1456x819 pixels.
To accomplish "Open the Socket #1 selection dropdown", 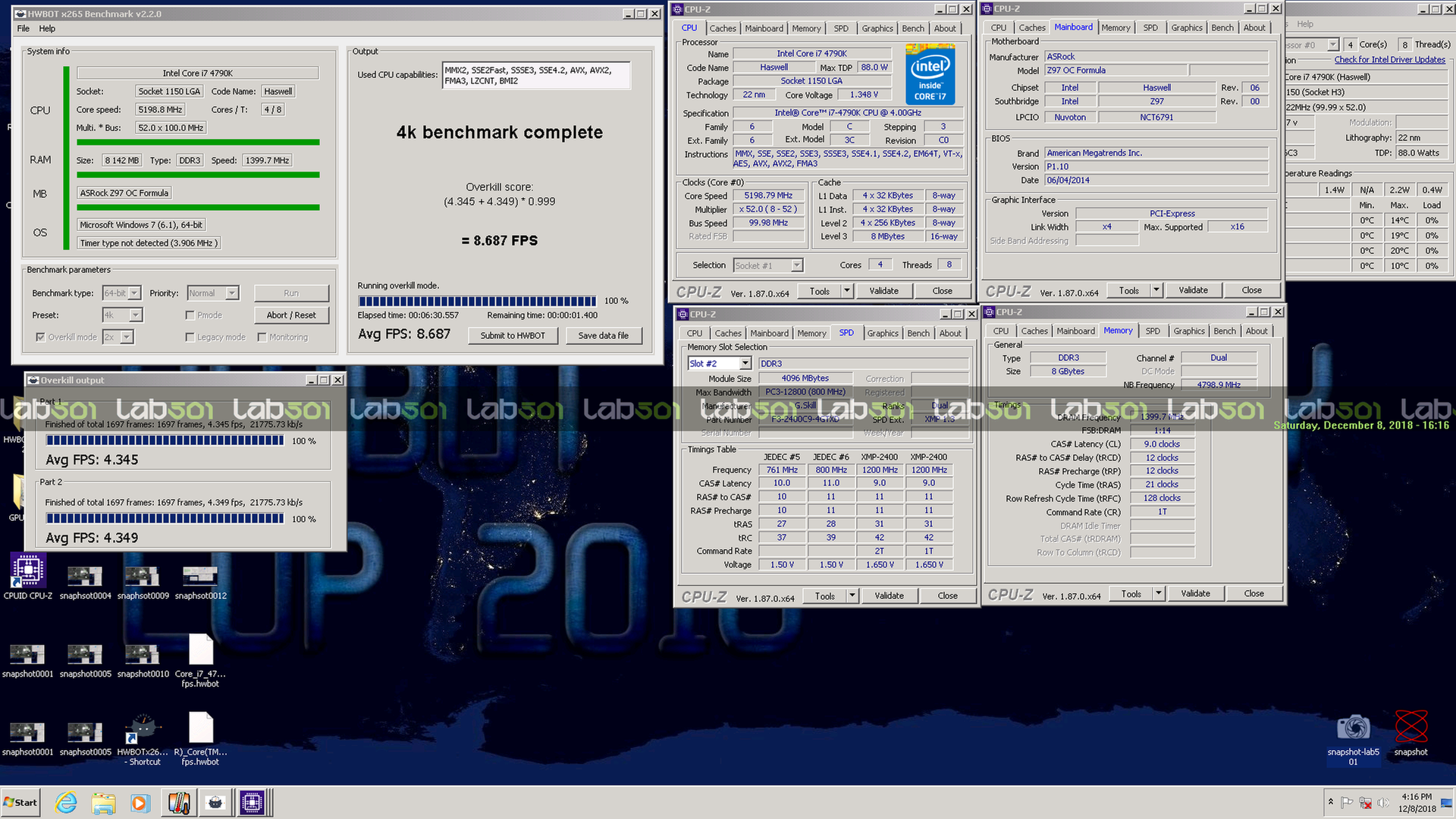I will pyautogui.click(x=768, y=265).
